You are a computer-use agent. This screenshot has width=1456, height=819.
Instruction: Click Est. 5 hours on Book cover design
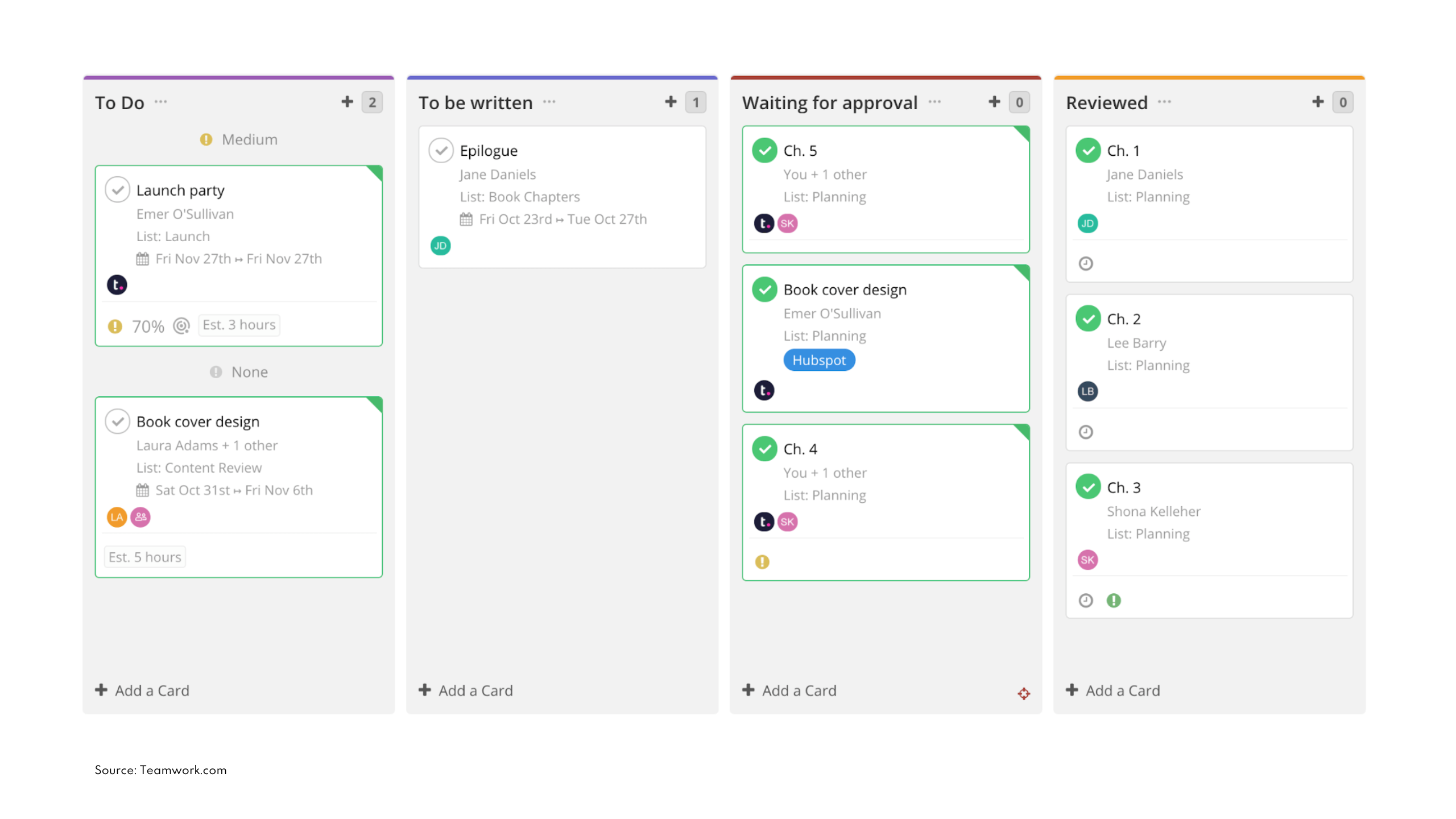click(x=145, y=557)
